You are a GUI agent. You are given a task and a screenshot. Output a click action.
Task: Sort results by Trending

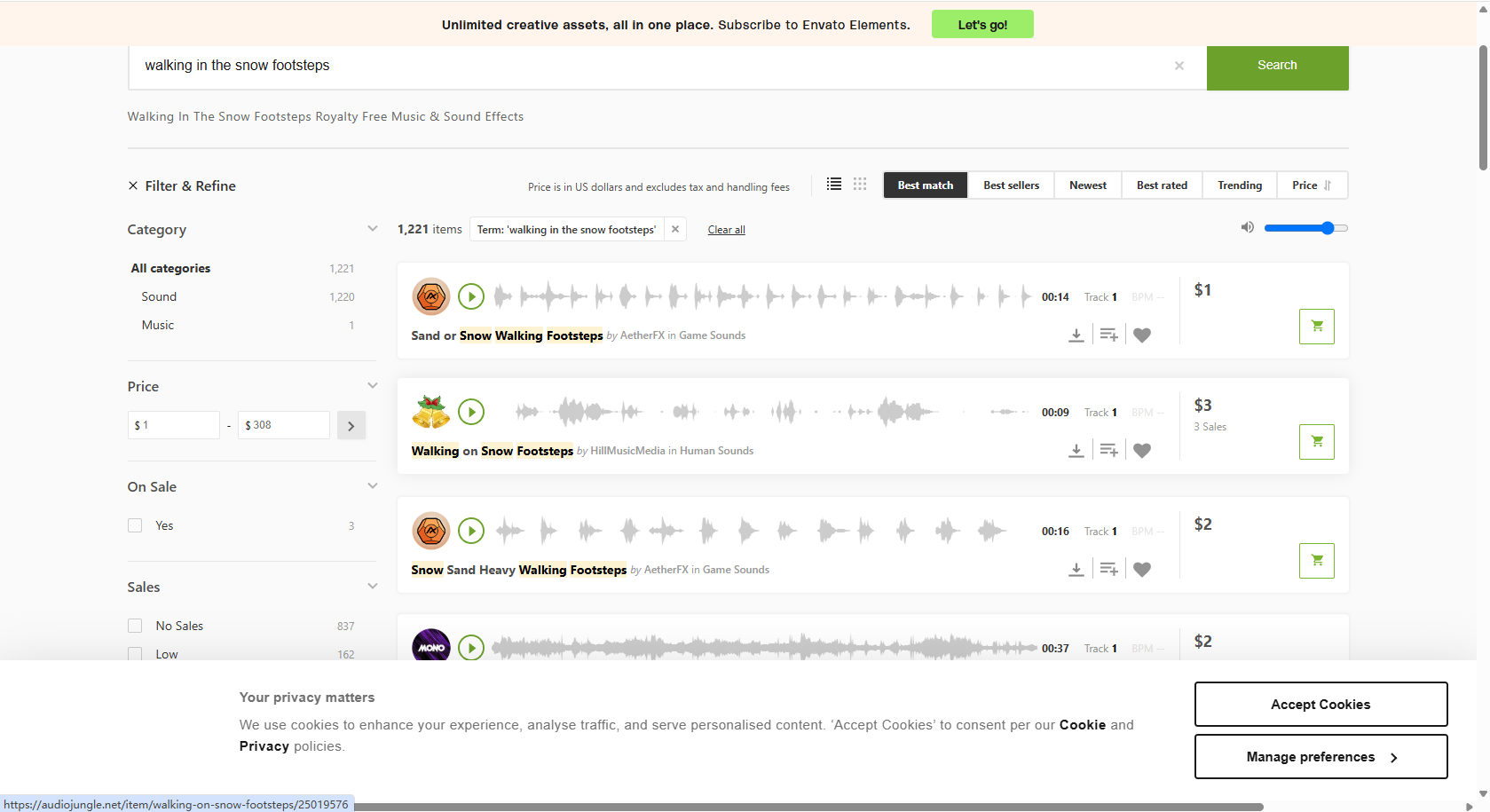click(1240, 185)
